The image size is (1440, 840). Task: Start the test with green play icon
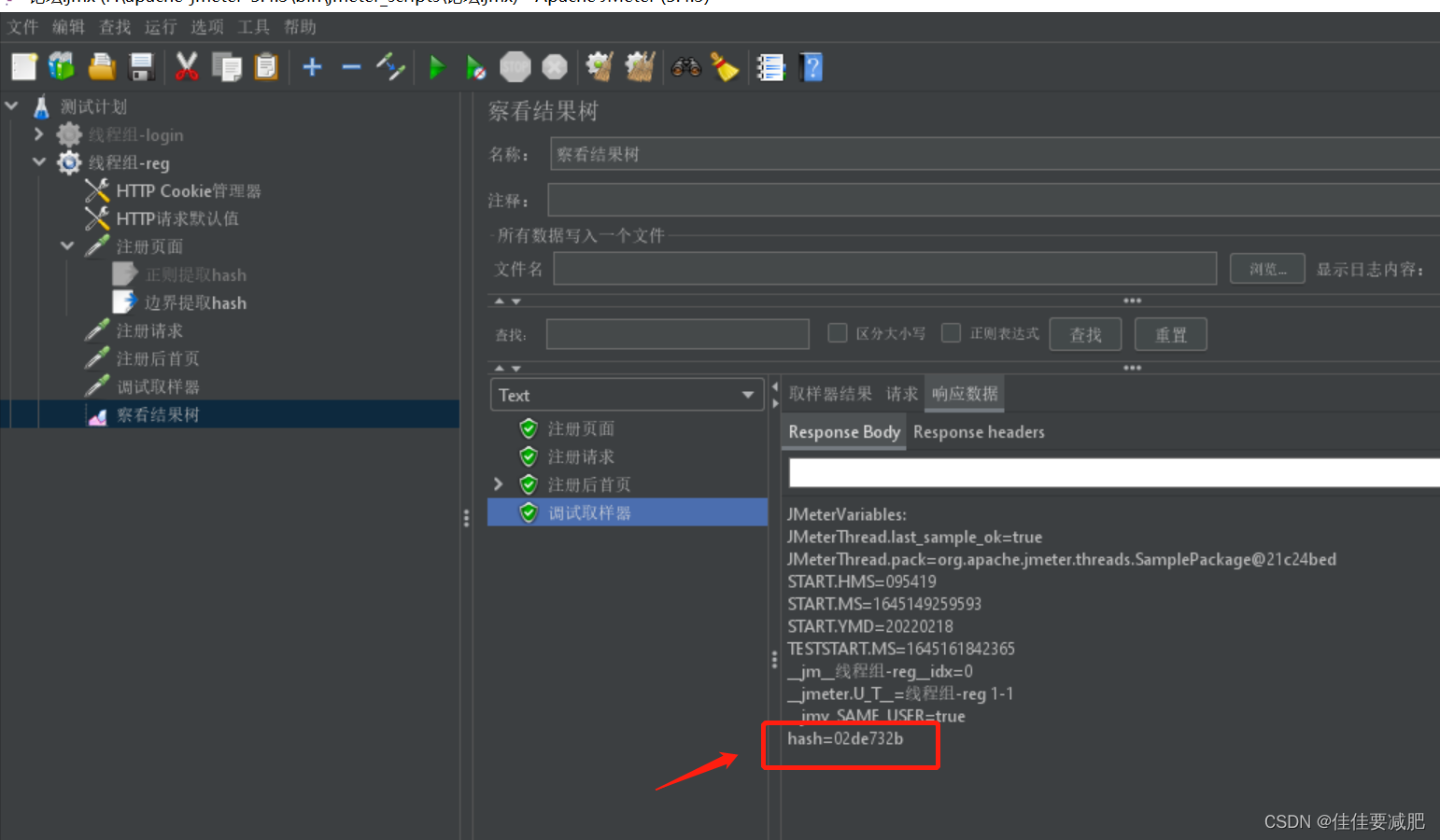pos(436,67)
